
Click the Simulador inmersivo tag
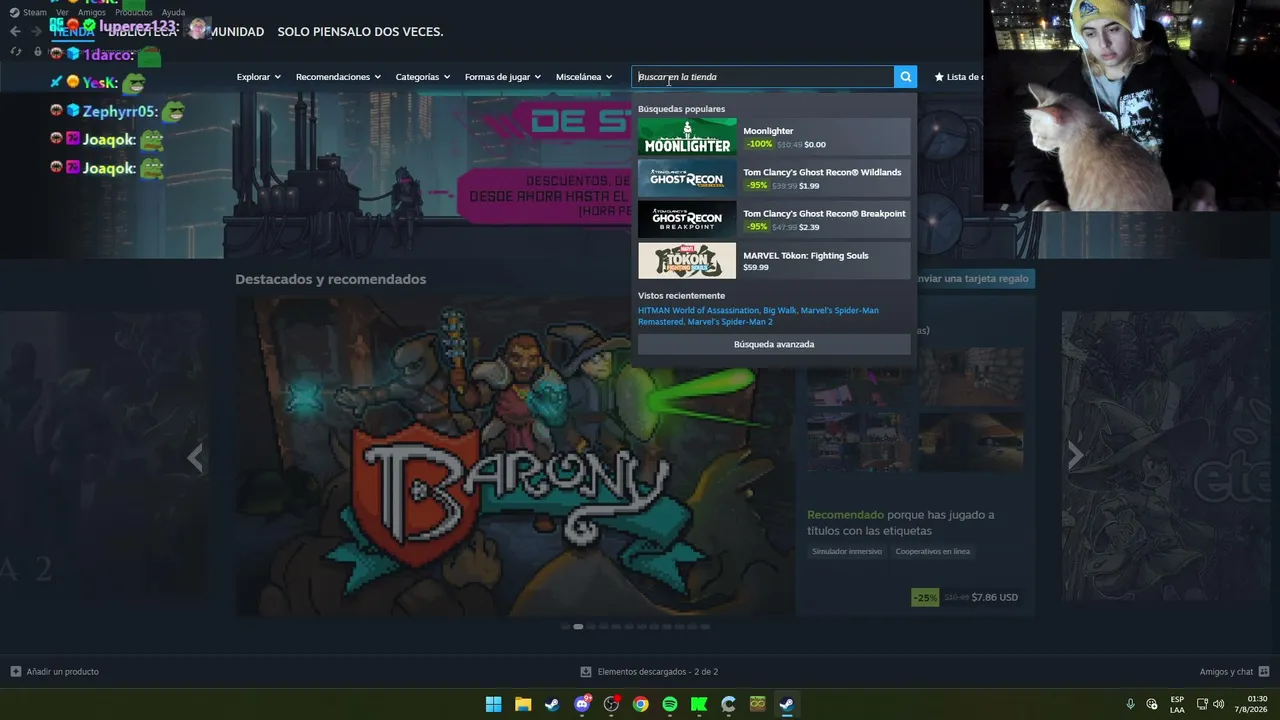pyautogui.click(x=847, y=552)
